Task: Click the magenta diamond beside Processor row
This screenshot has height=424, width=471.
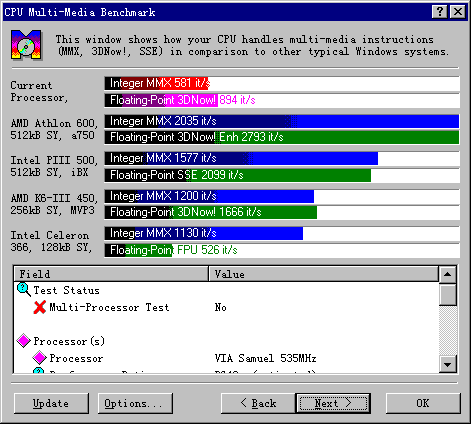Action: click(39, 358)
